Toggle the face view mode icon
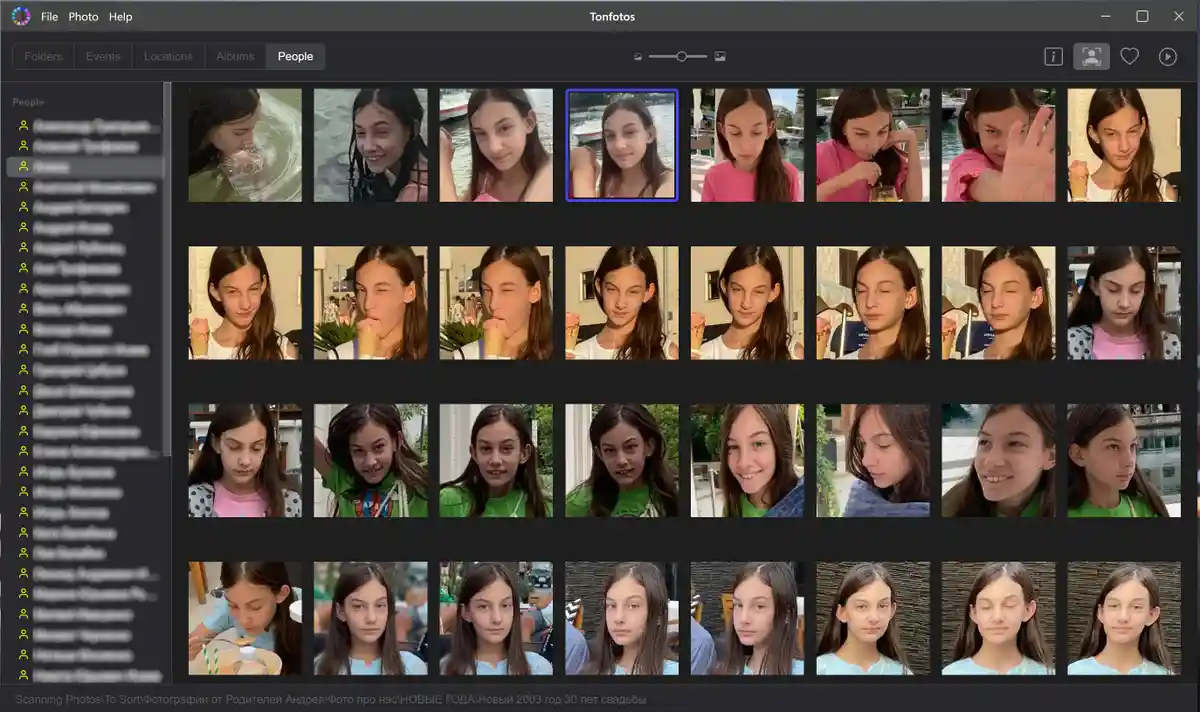 click(1091, 57)
